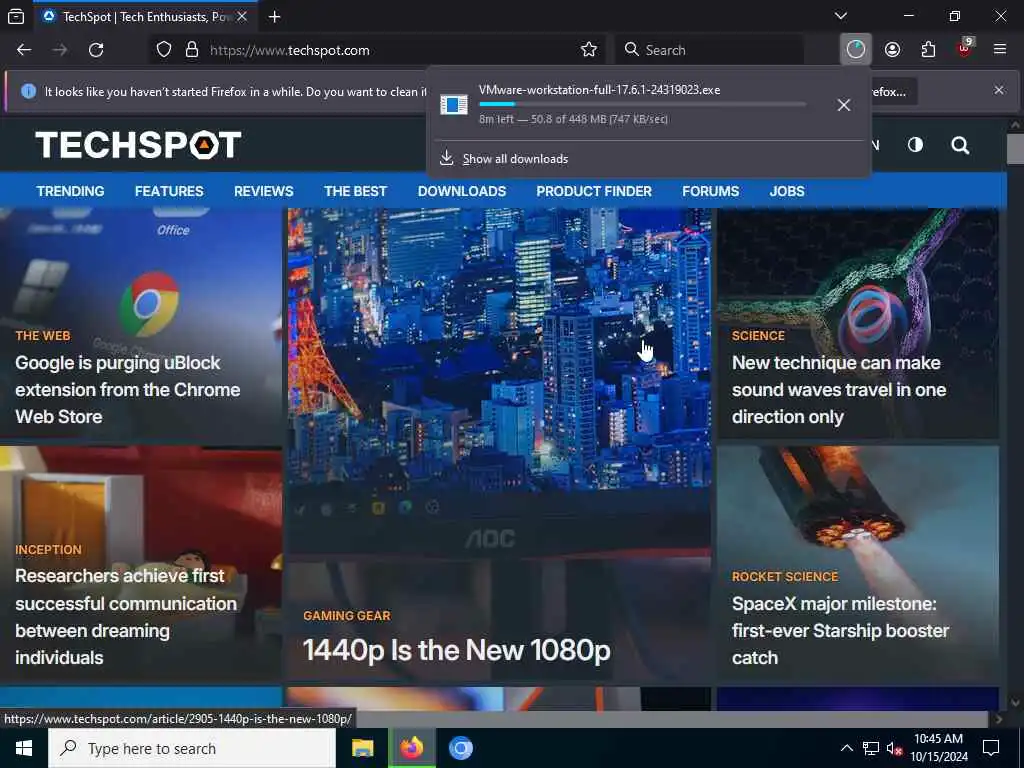This screenshot has width=1024, height=768.
Task: Click the Firefox taskbar icon
Action: point(412,748)
